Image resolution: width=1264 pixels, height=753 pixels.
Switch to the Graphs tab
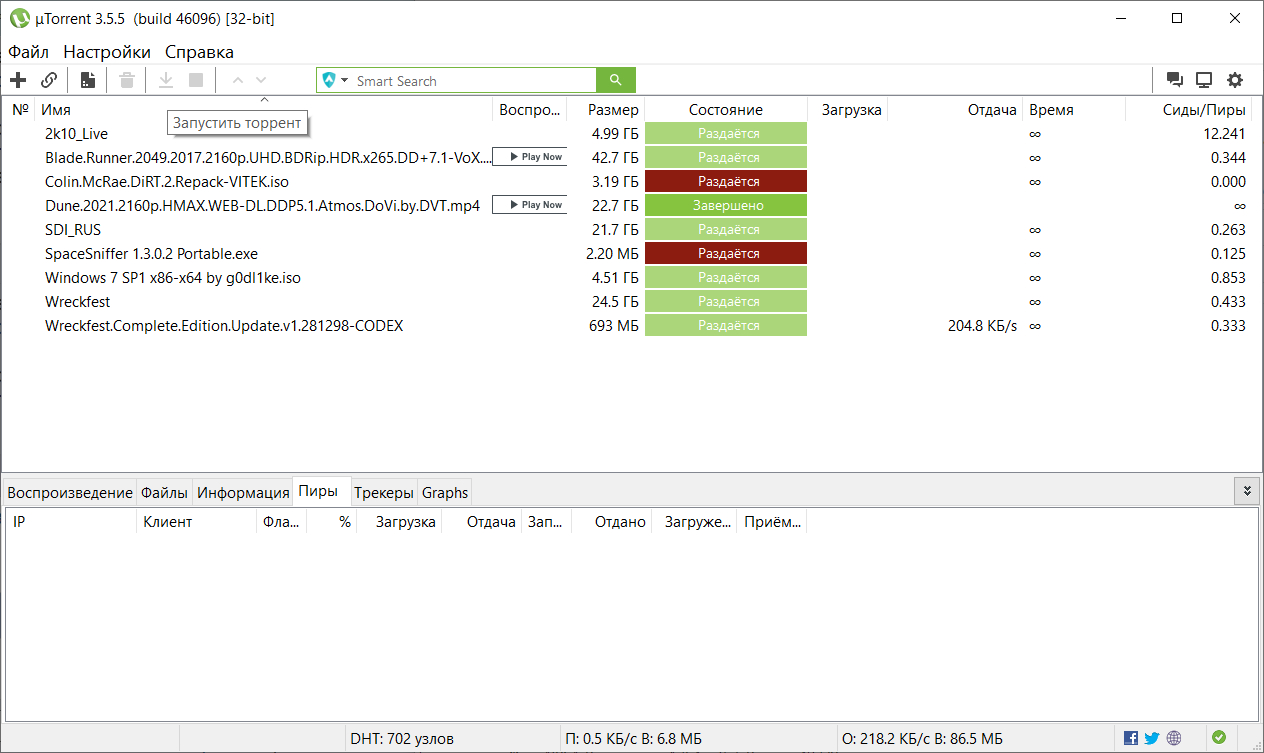click(445, 492)
